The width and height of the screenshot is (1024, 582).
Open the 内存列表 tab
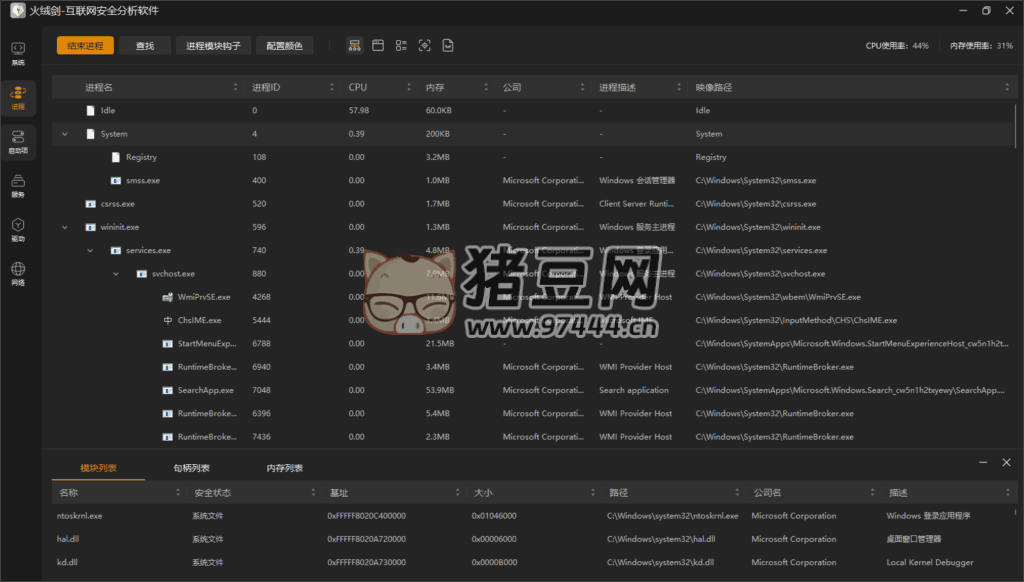[285, 468]
